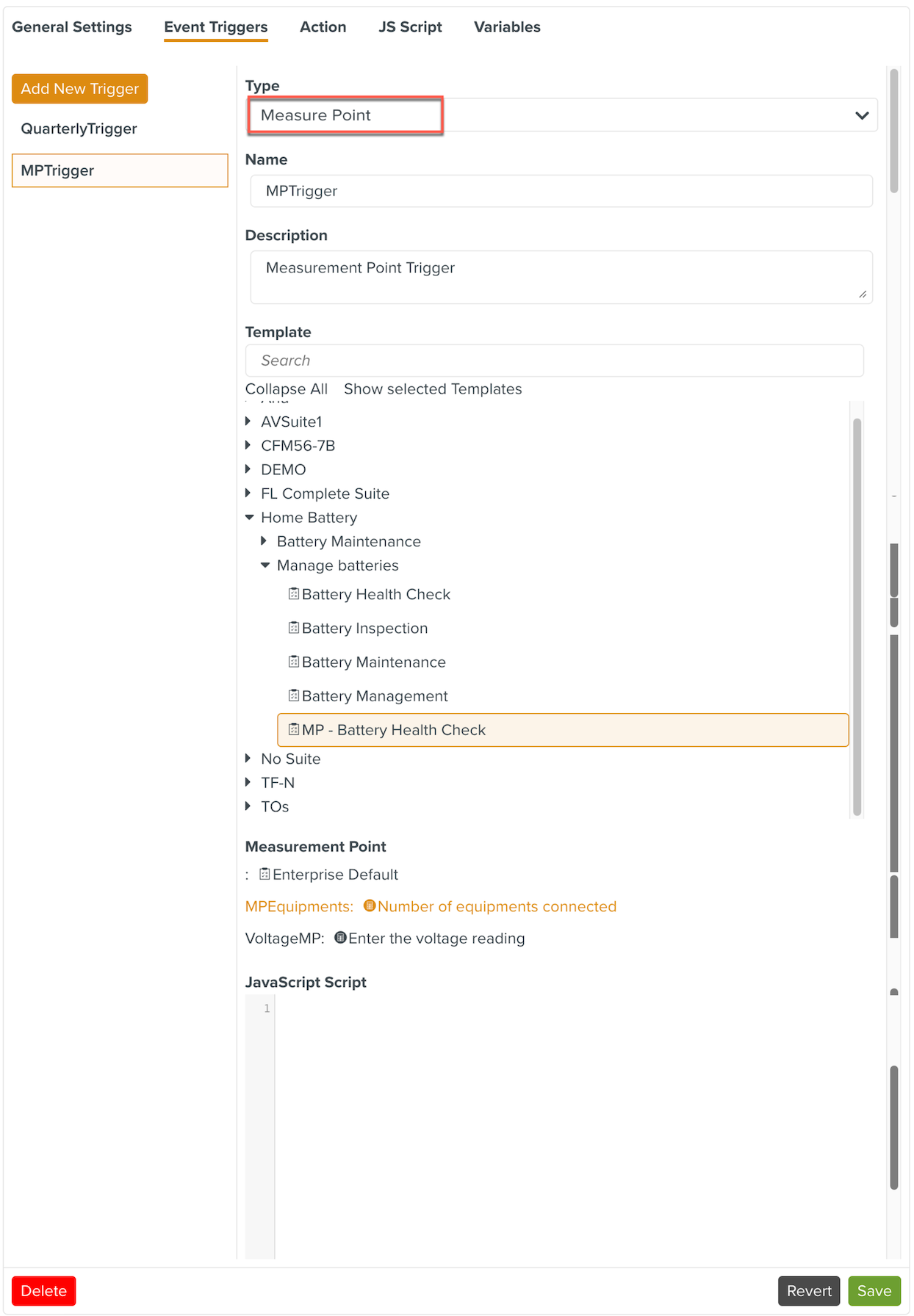Open the Variables tab
Image resolution: width=914 pixels, height=1316 pixels.
click(507, 27)
